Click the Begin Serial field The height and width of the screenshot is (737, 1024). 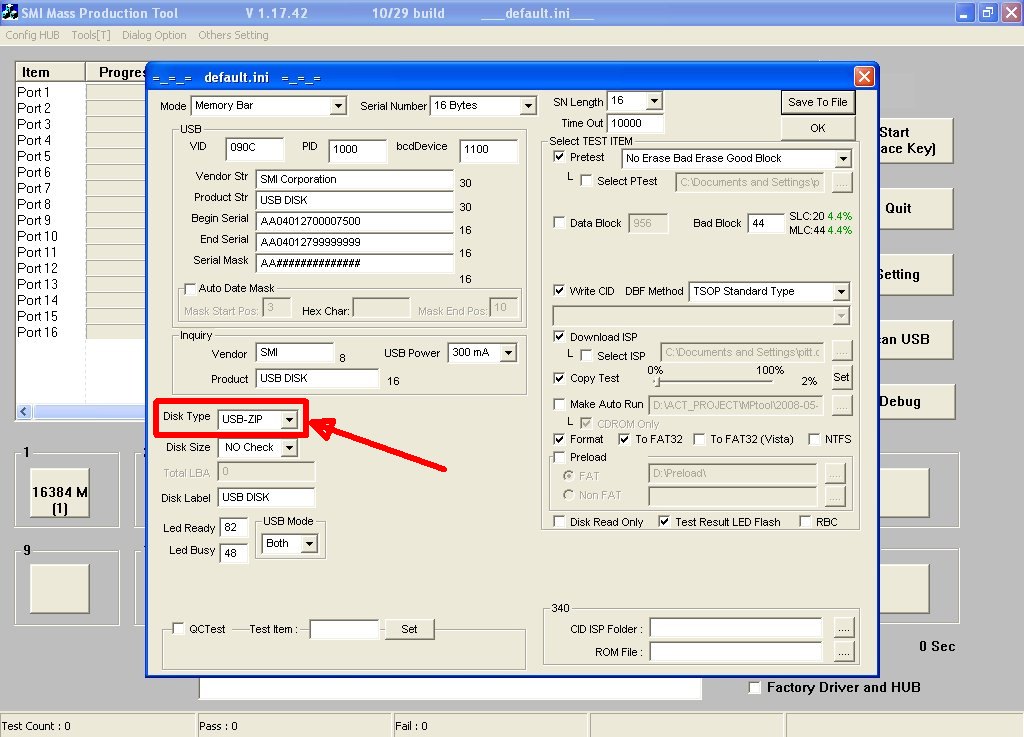coord(355,221)
